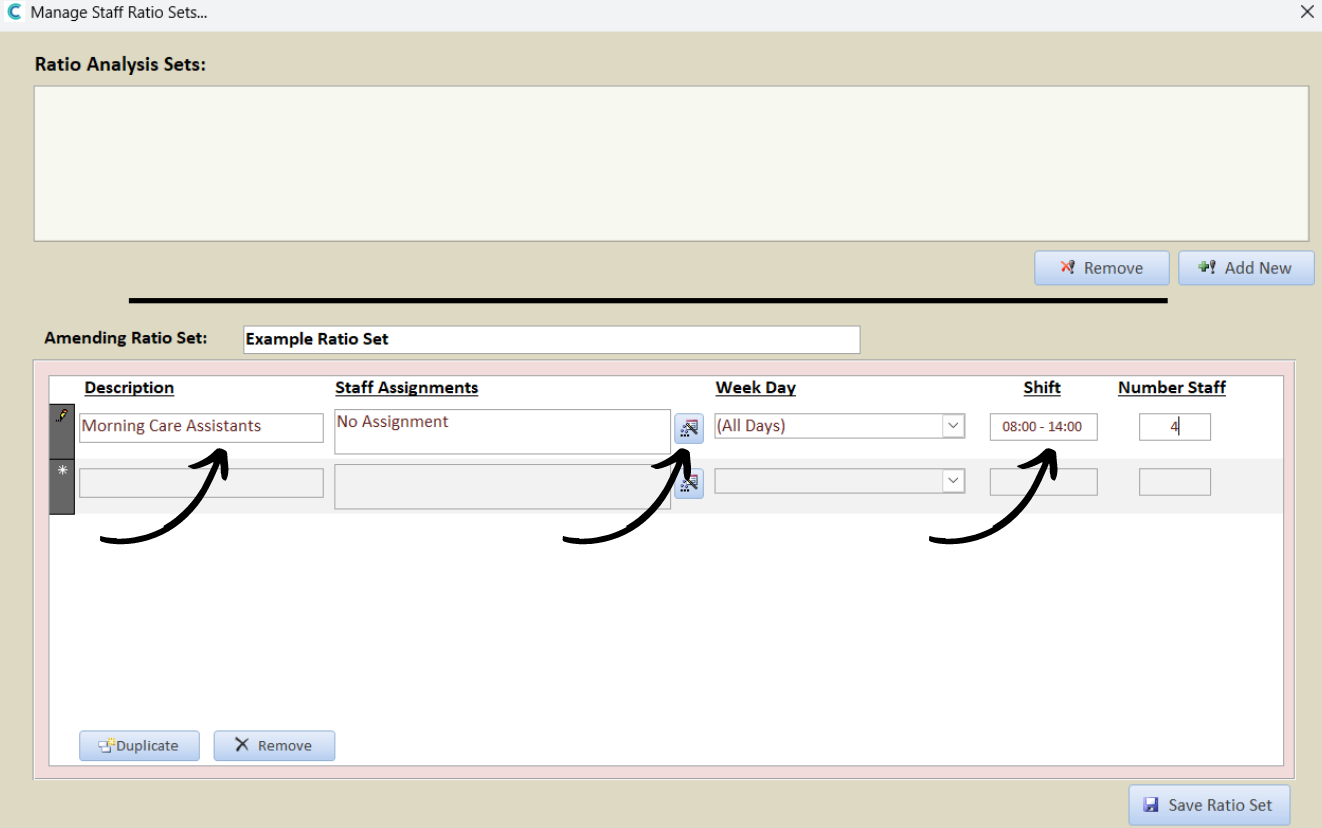Select the pencil row marker for edited row
The width and height of the screenshot is (1322, 828).
[62, 433]
